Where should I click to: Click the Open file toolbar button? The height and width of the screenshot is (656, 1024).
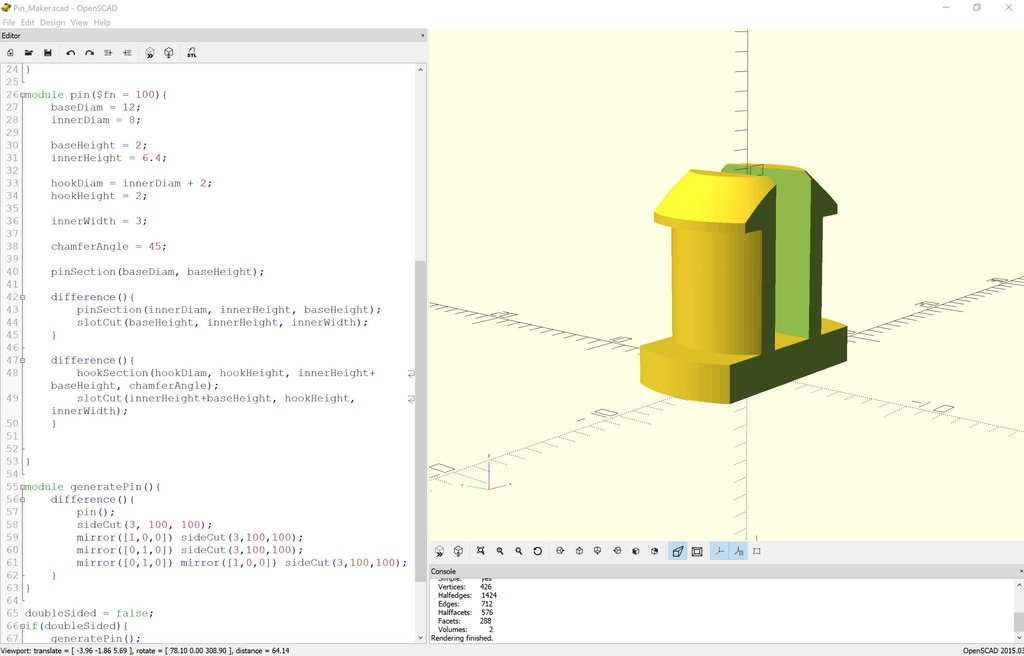[x=29, y=52]
